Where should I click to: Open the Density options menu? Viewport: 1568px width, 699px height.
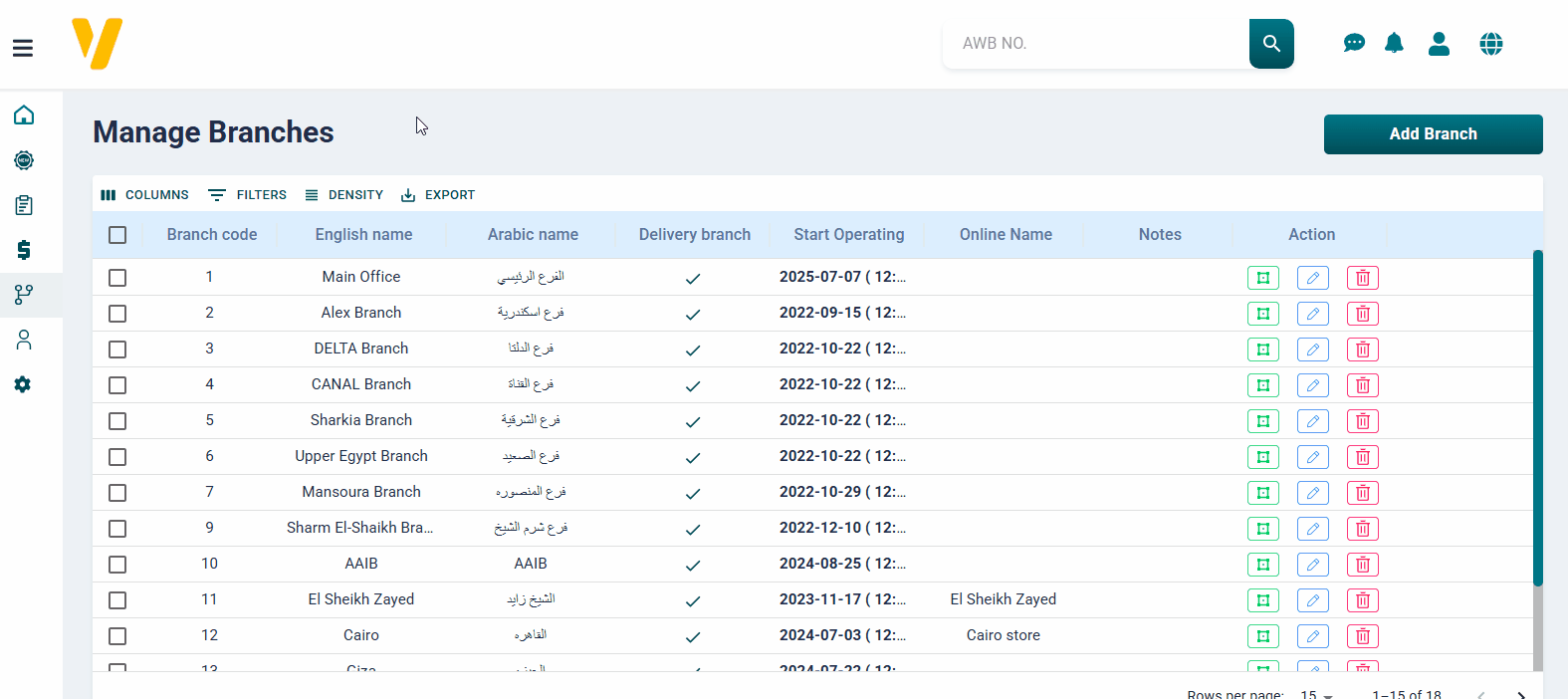coord(343,195)
